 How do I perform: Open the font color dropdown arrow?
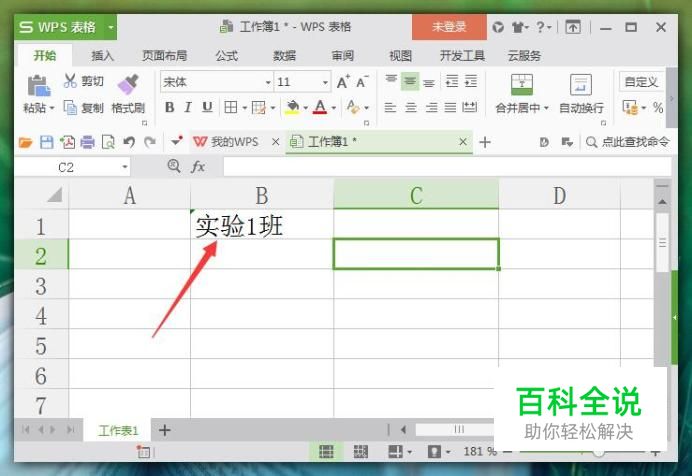tap(334, 108)
